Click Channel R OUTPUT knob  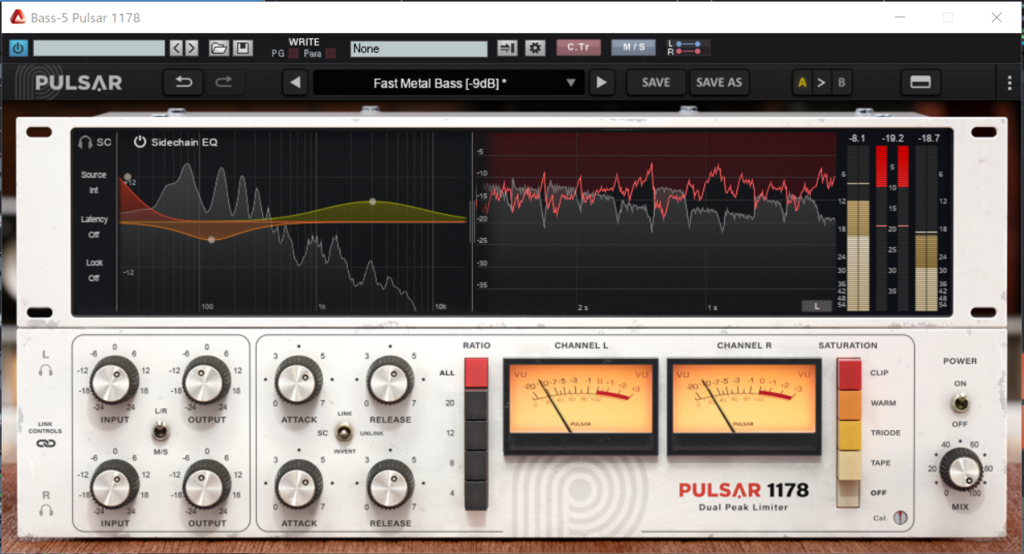[x=206, y=485]
